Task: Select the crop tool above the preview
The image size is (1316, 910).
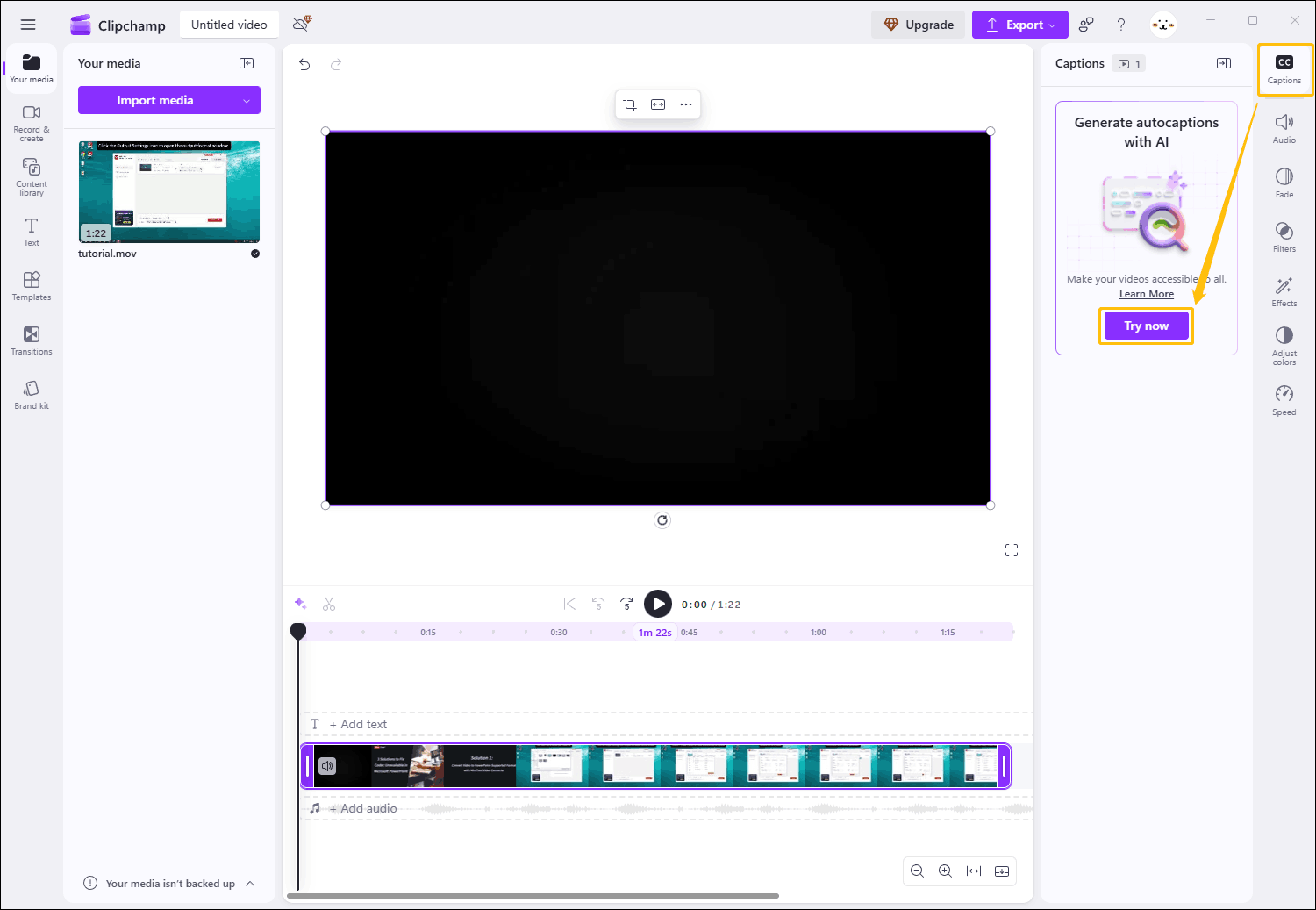Action: click(x=629, y=104)
